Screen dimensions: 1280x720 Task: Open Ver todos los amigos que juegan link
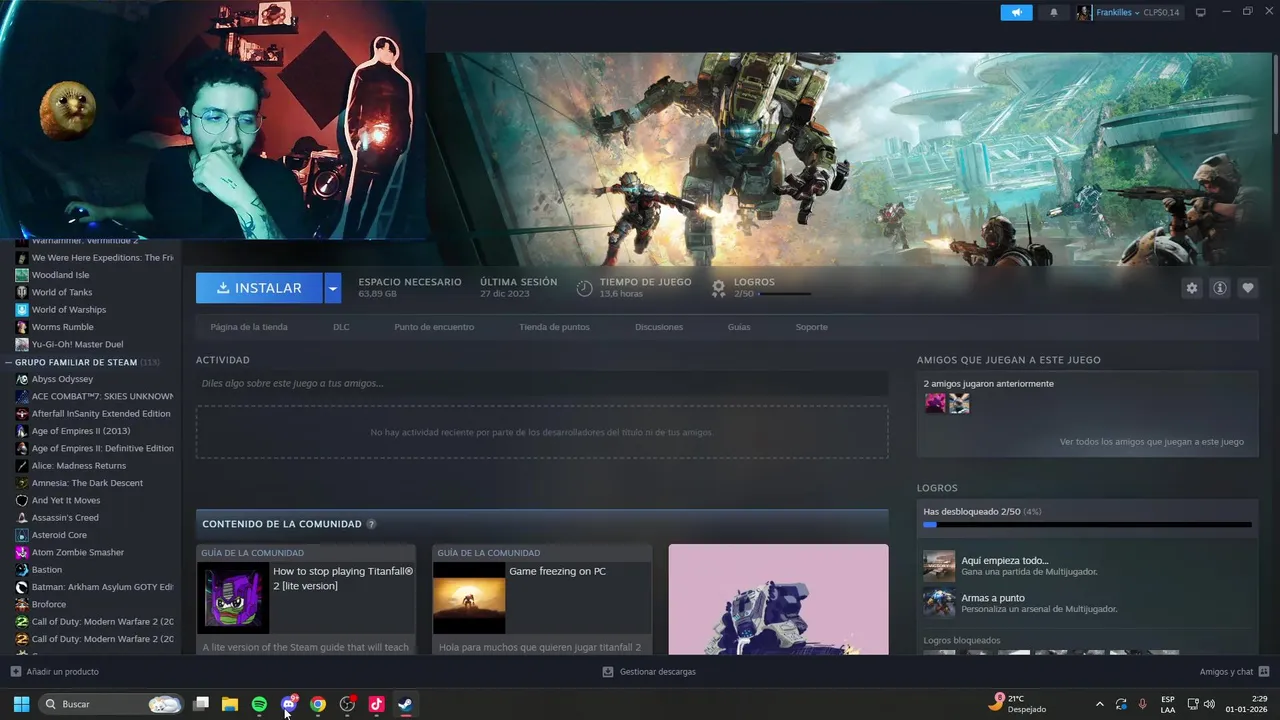[x=1151, y=442]
